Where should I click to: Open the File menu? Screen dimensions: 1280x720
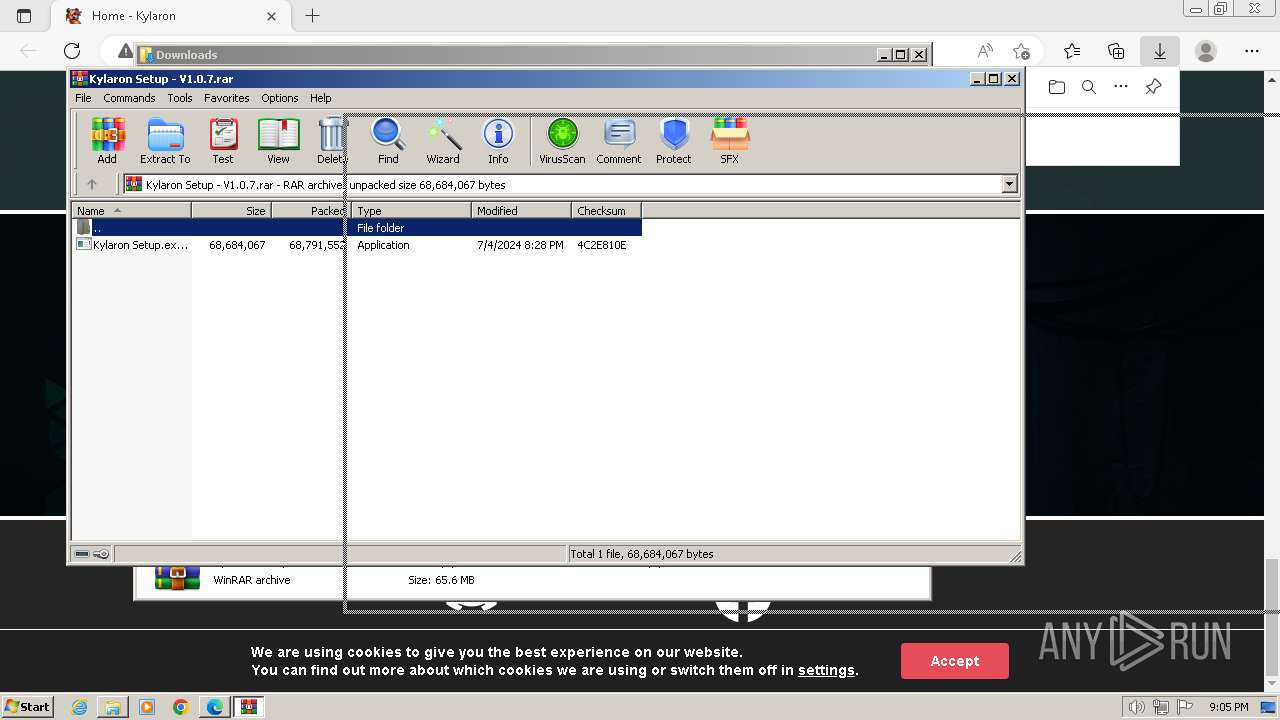83,98
